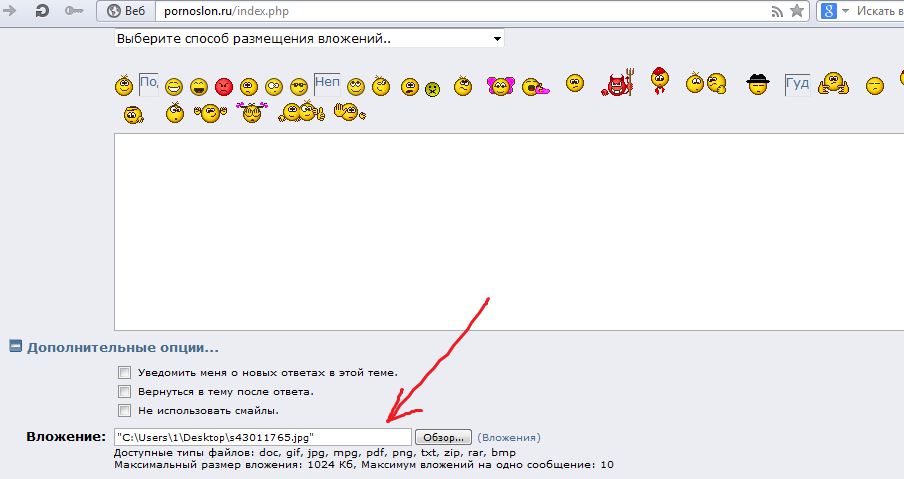This screenshot has width=904, height=479.
Task: Open the '(Вложения)' link
Action: [x=509, y=437]
